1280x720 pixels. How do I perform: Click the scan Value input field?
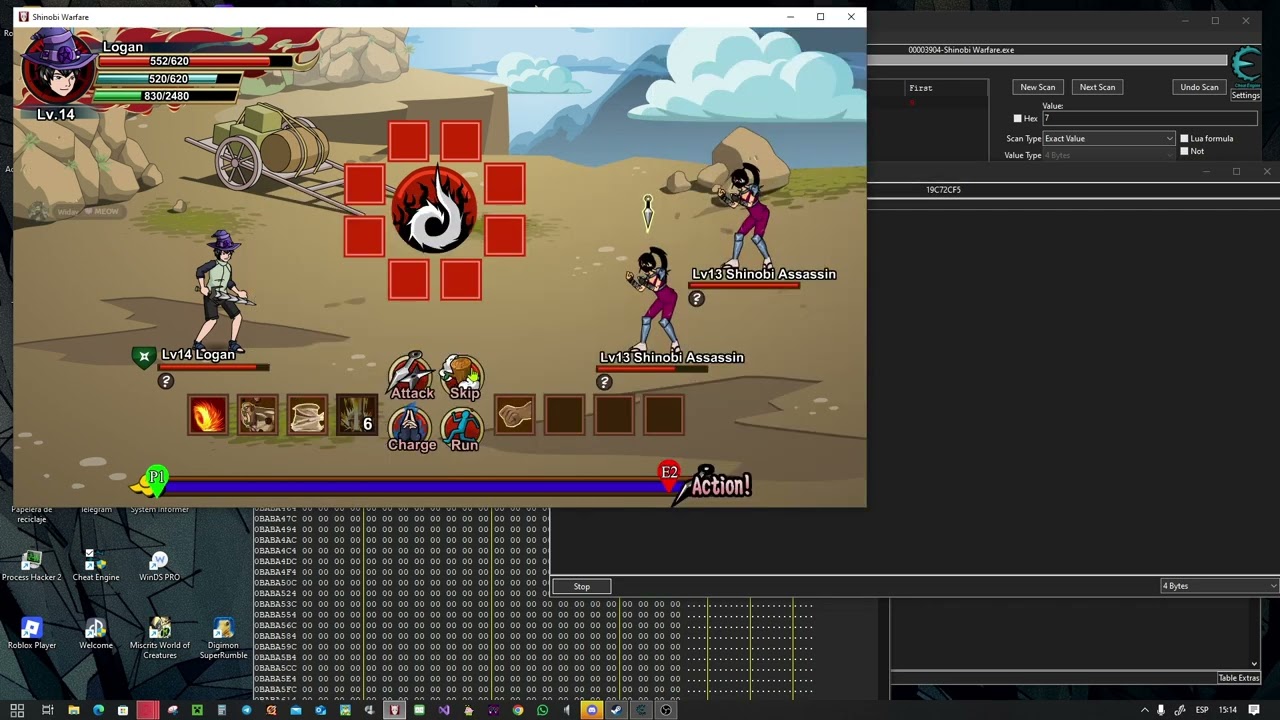(1150, 118)
